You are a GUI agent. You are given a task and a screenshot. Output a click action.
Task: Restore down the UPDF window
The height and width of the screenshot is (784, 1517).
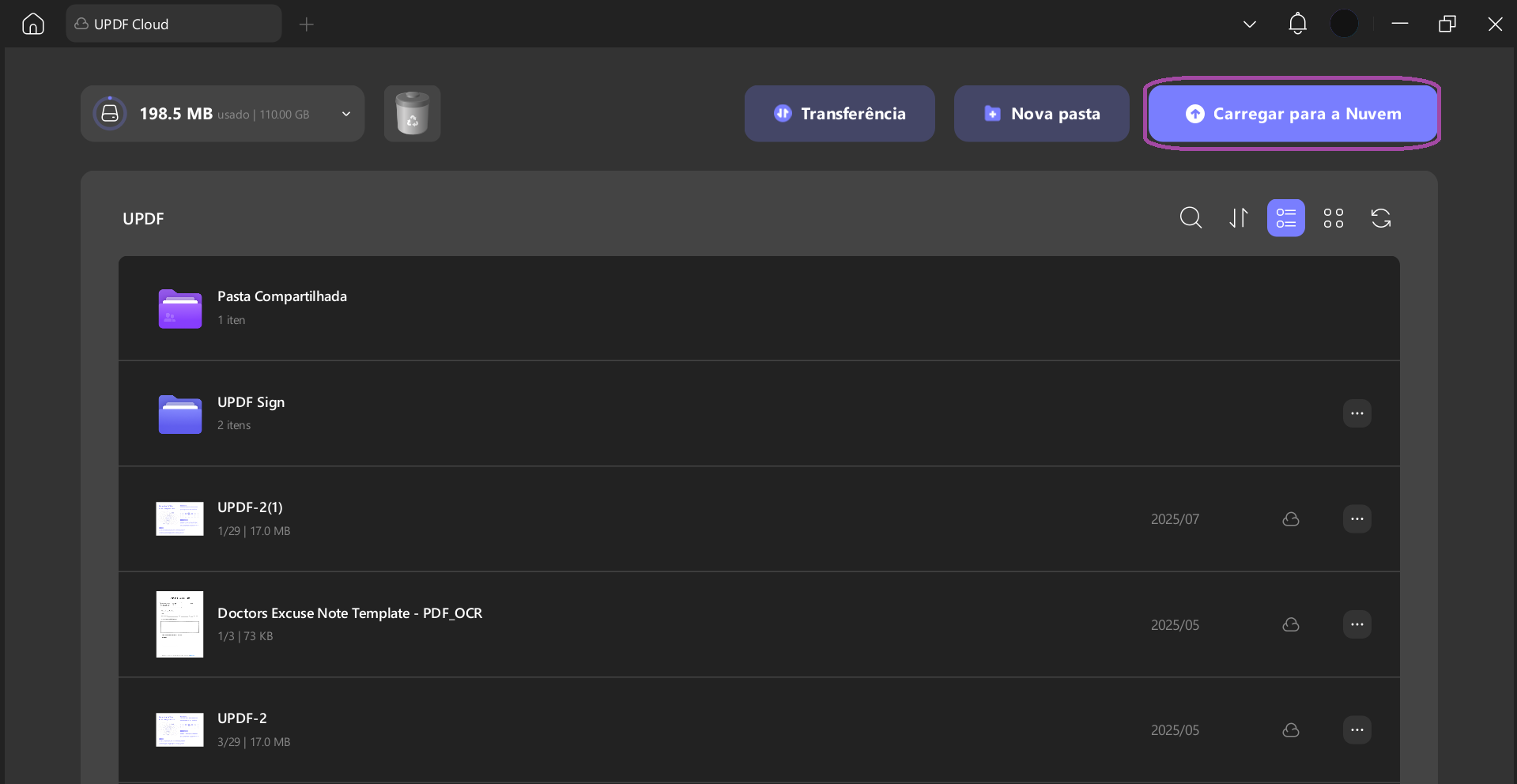[1447, 24]
